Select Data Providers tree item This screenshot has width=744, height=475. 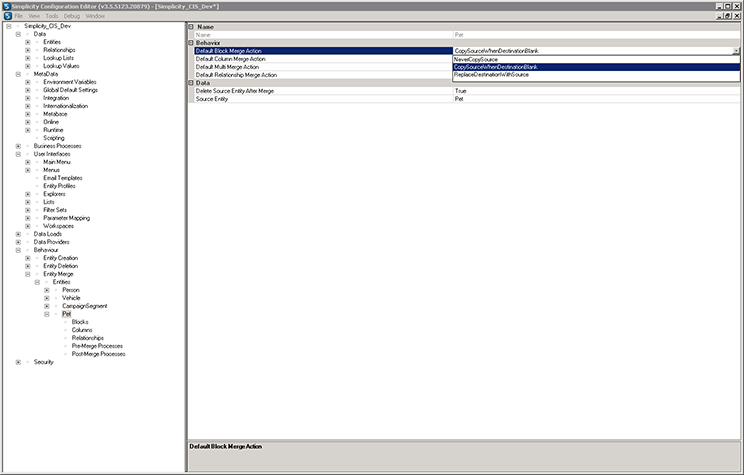tap(51, 242)
